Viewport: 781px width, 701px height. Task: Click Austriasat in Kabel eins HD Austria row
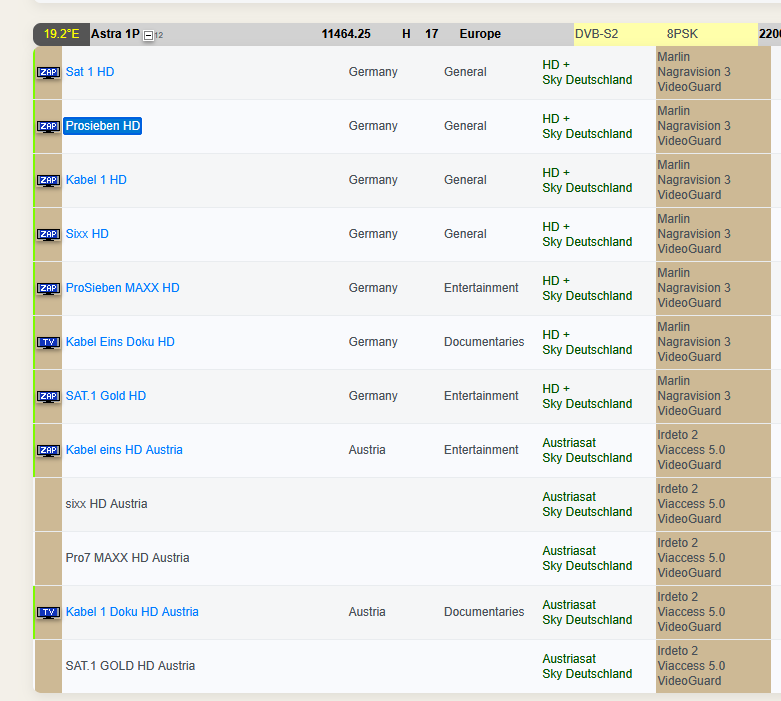point(569,443)
